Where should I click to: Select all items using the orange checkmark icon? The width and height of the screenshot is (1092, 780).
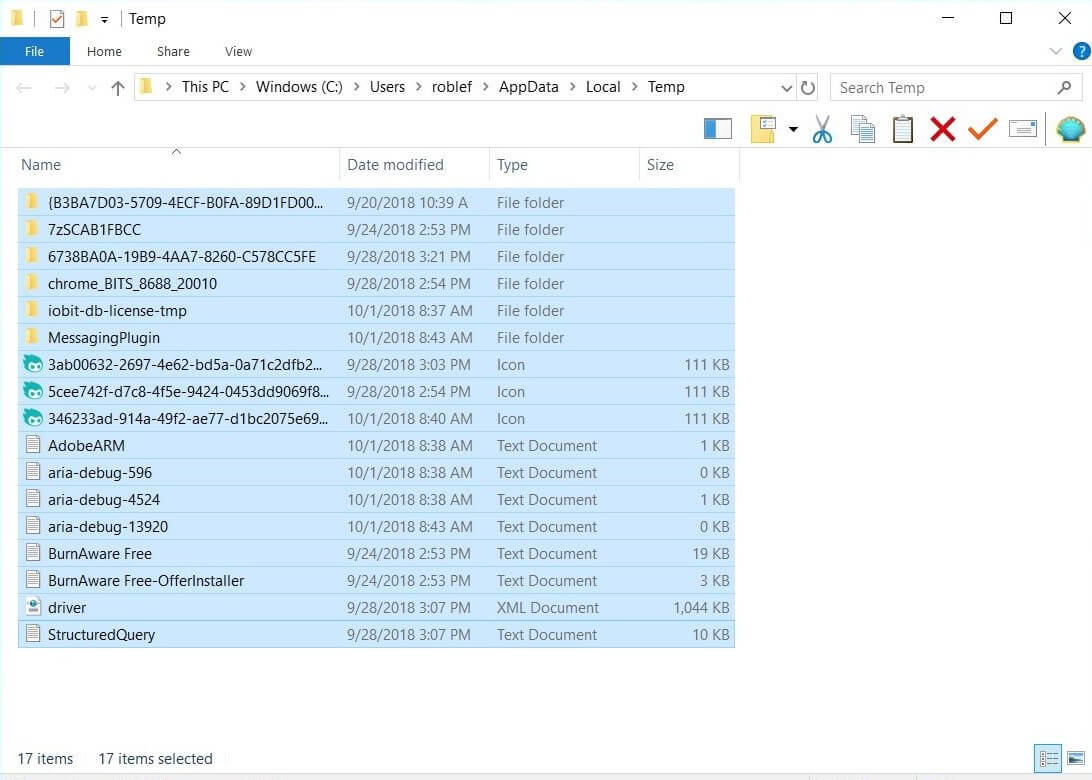pyautogui.click(x=982, y=128)
